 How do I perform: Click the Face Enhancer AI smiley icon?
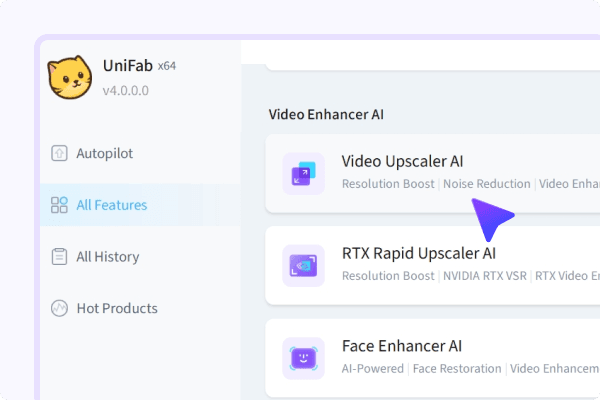click(x=303, y=357)
